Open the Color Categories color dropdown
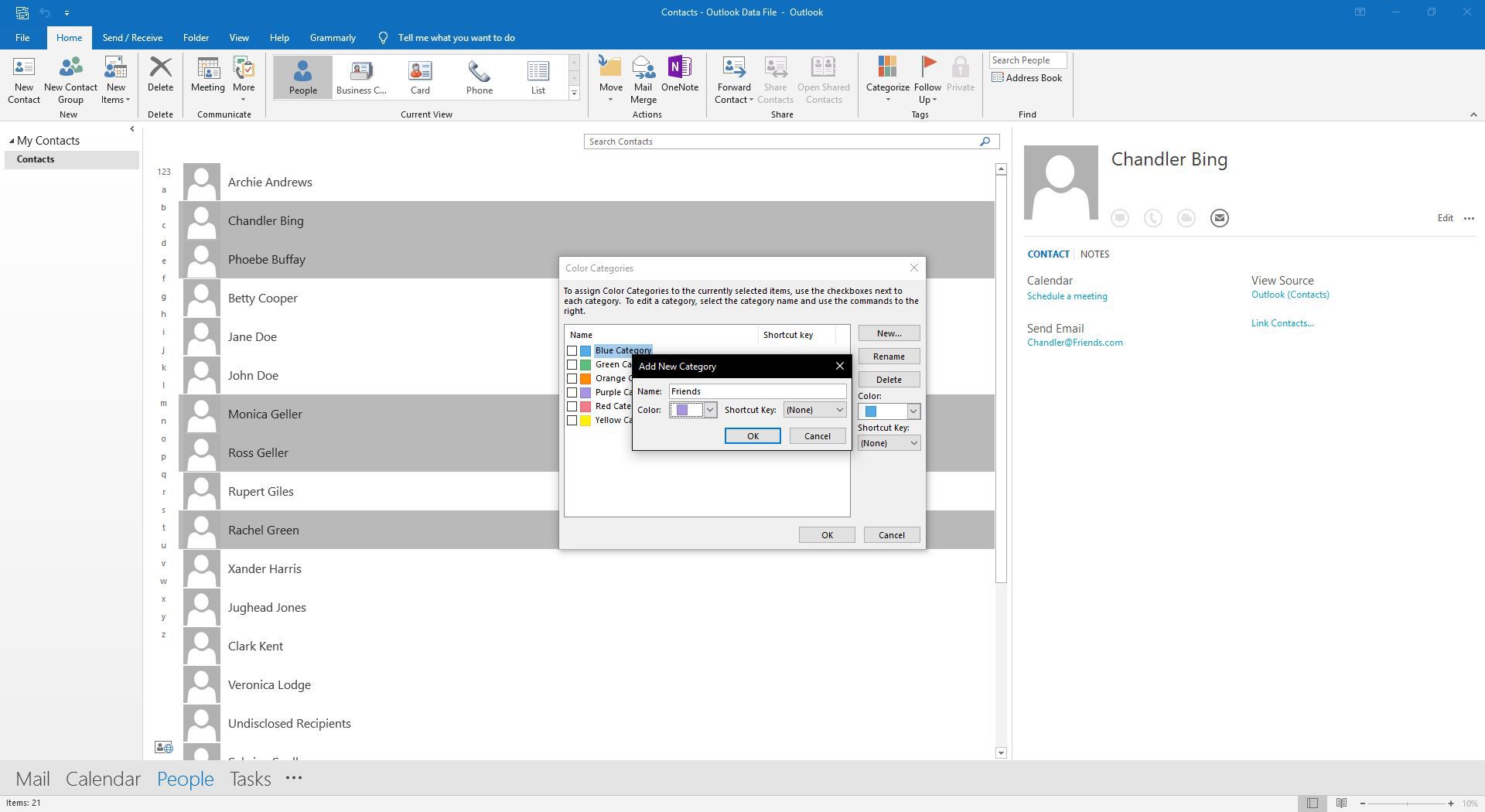1485x812 pixels. pos(889,411)
